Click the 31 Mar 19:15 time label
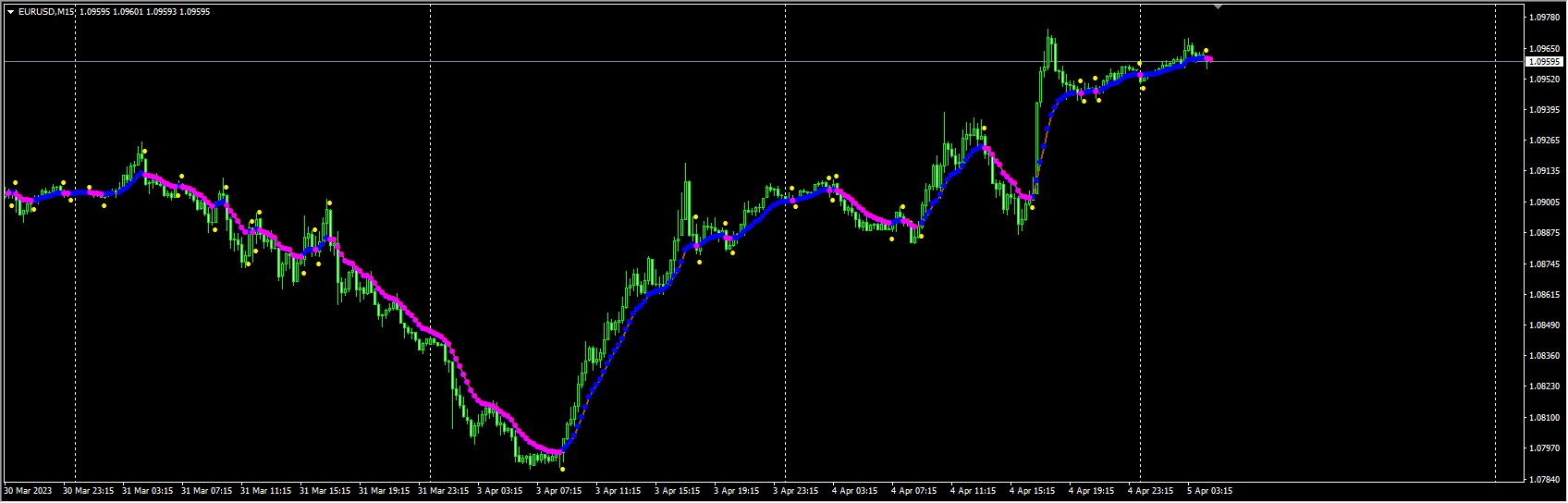Viewport: 1568px width, 503px height. click(x=385, y=491)
